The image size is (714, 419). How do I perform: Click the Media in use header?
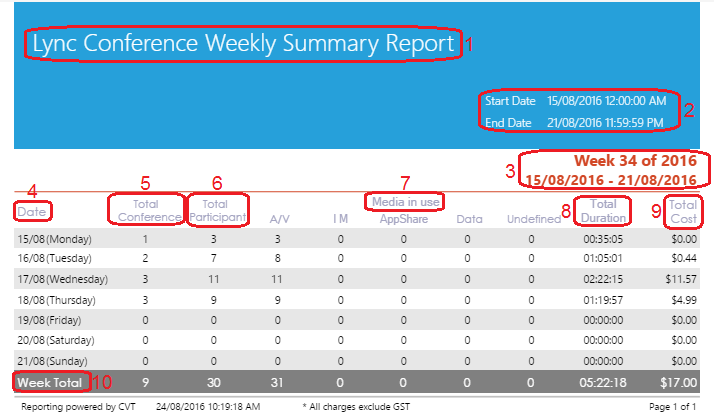tap(405, 202)
